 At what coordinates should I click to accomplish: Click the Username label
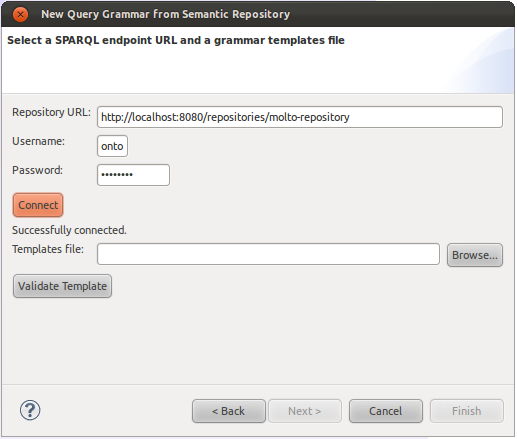pos(38,141)
